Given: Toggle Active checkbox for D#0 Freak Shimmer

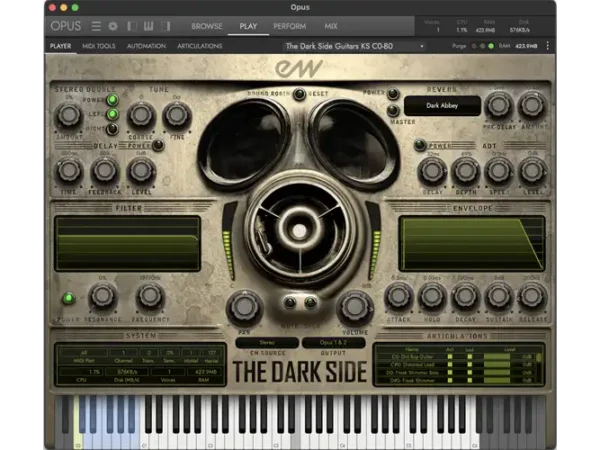Looking at the screenshot, I should [x=450, y=380].
